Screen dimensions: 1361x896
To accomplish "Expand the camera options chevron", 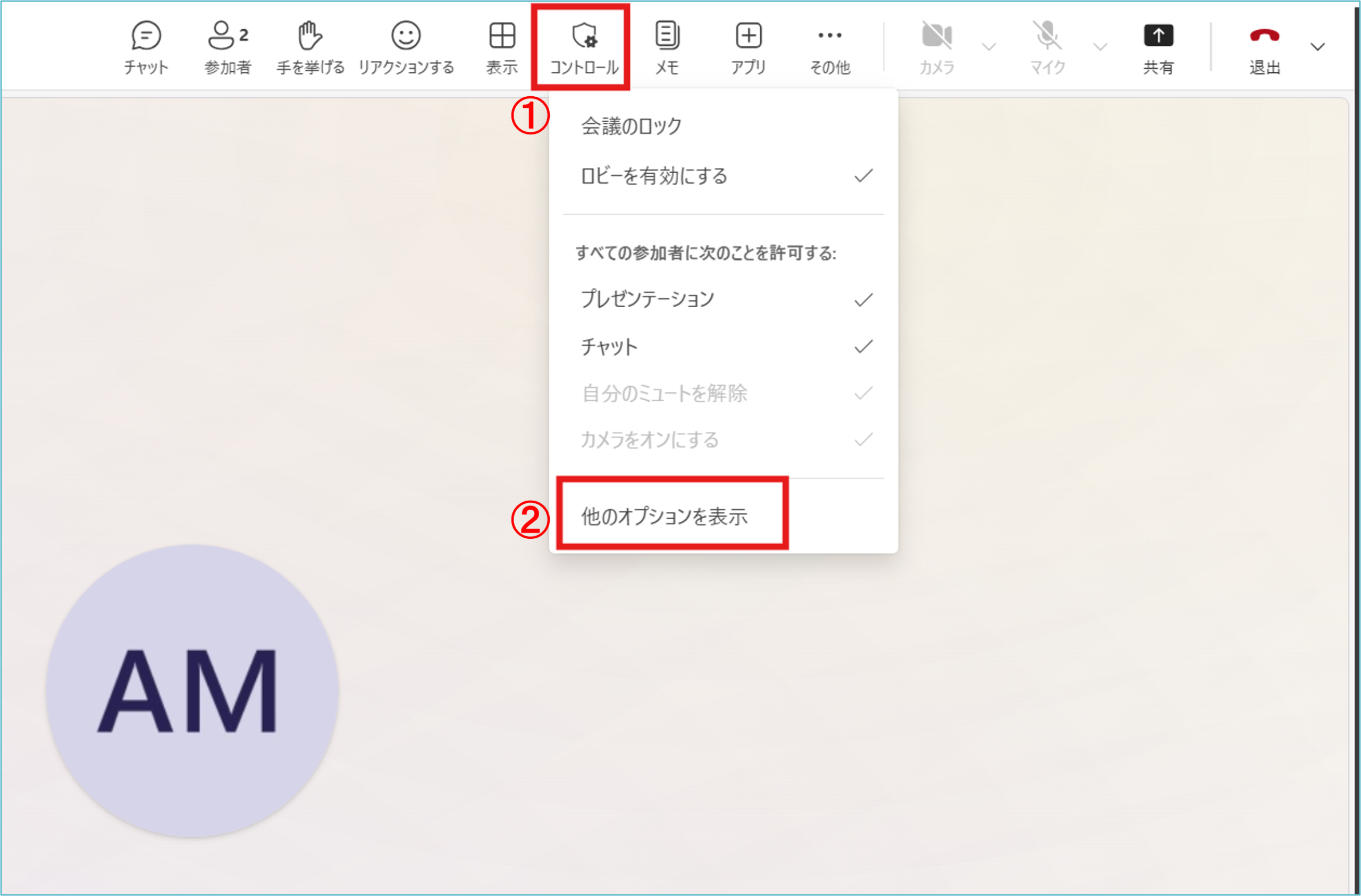I will pyautogui.click(x=989, y=47).
